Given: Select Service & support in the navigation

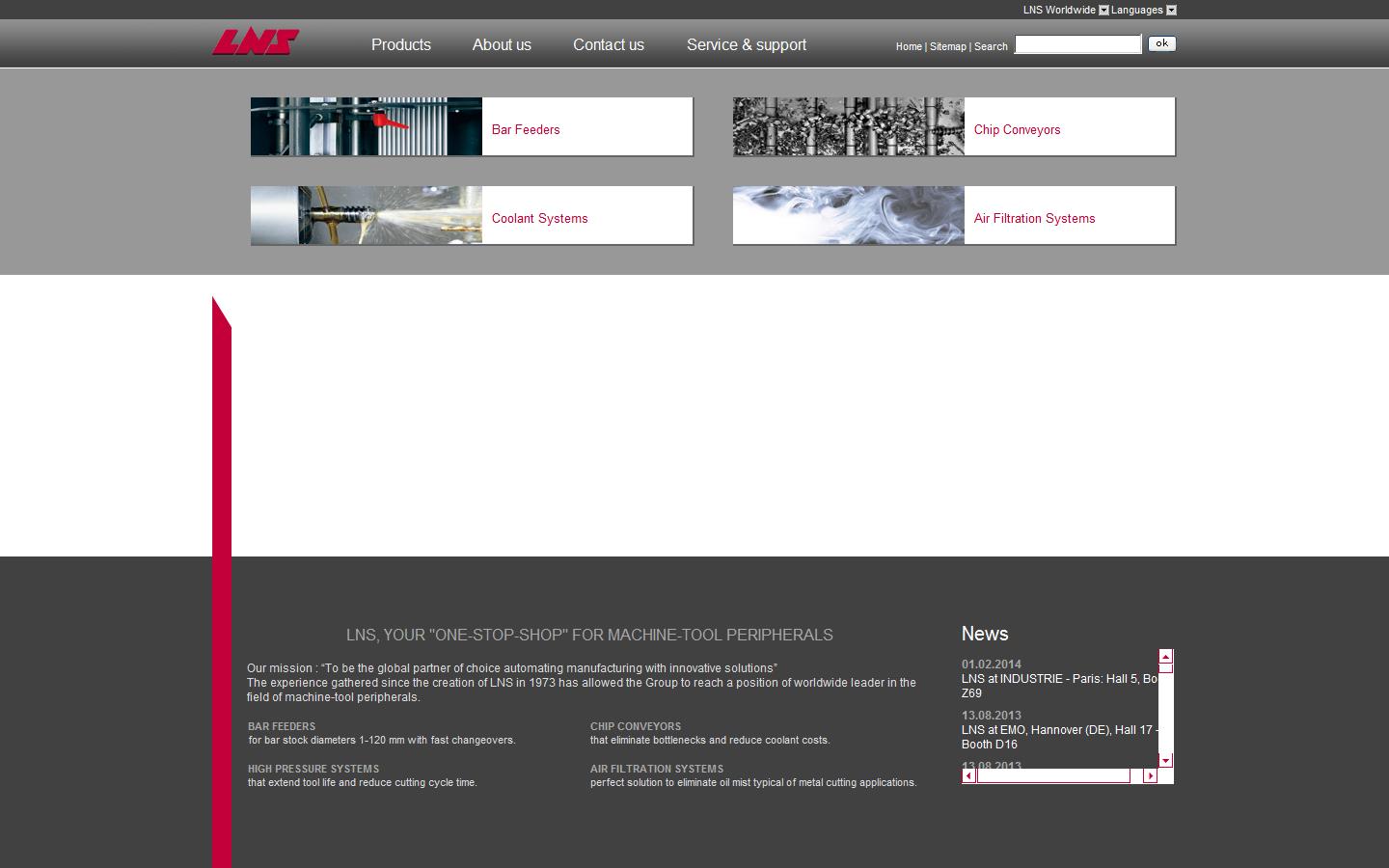Looking at the screenshot, I should point(746,44).
